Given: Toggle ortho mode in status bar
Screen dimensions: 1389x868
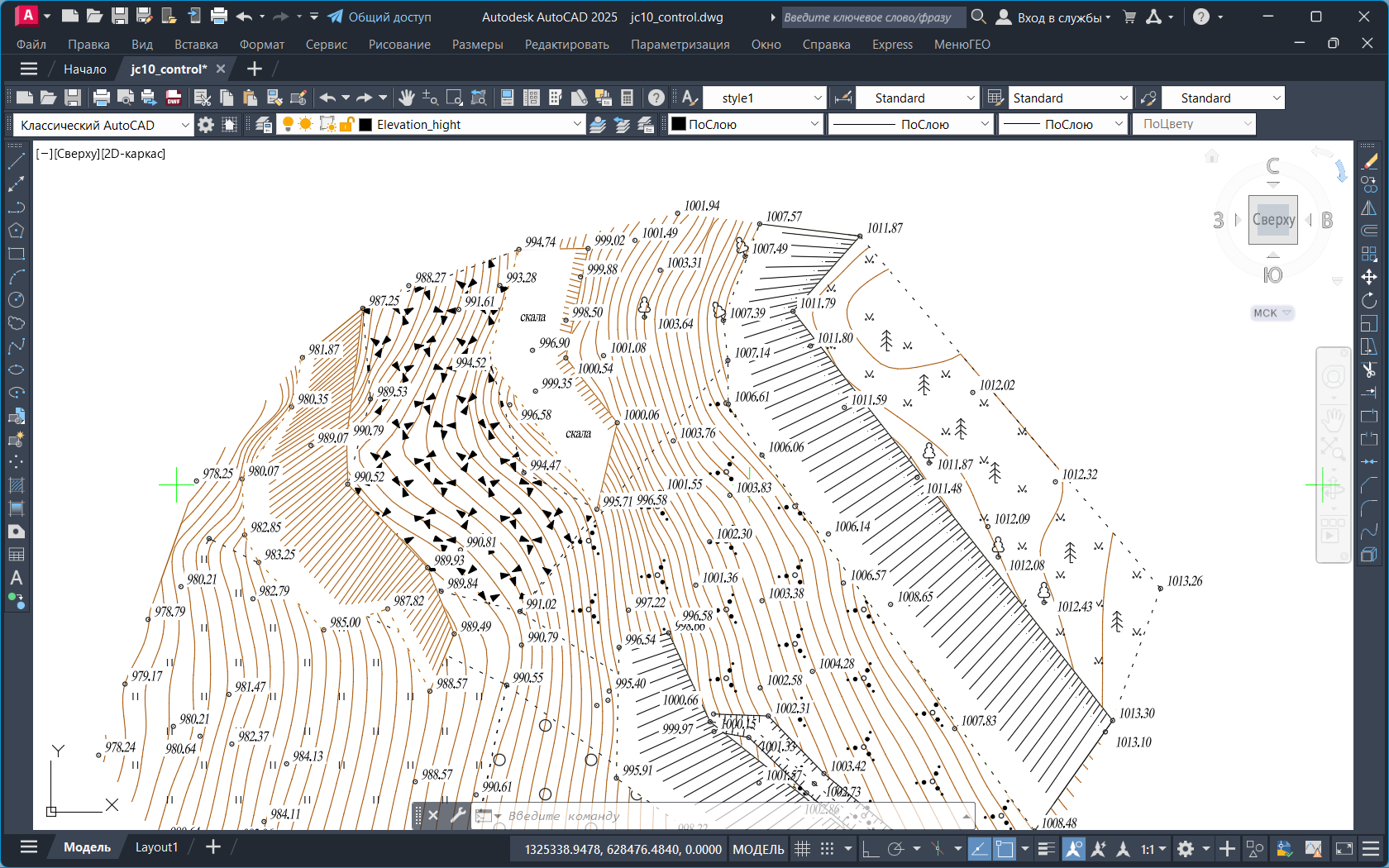Looking at the screenshot, I should (x=870, y=849).
